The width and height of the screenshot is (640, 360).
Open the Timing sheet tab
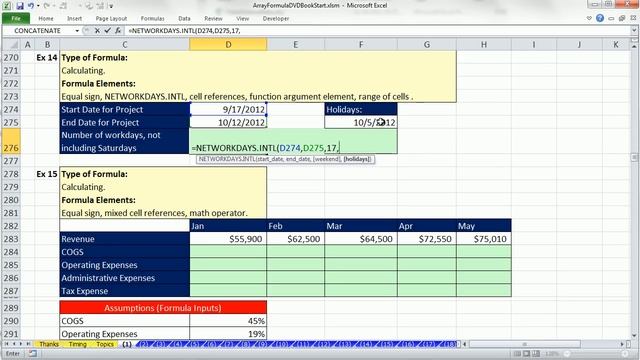click(x=78, y=344)
